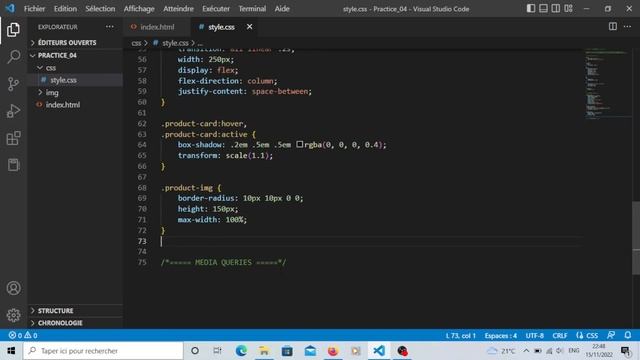Toggle panel layout icon in title bar
This screenshot has width=640, height=360.
tap(543, 9)
